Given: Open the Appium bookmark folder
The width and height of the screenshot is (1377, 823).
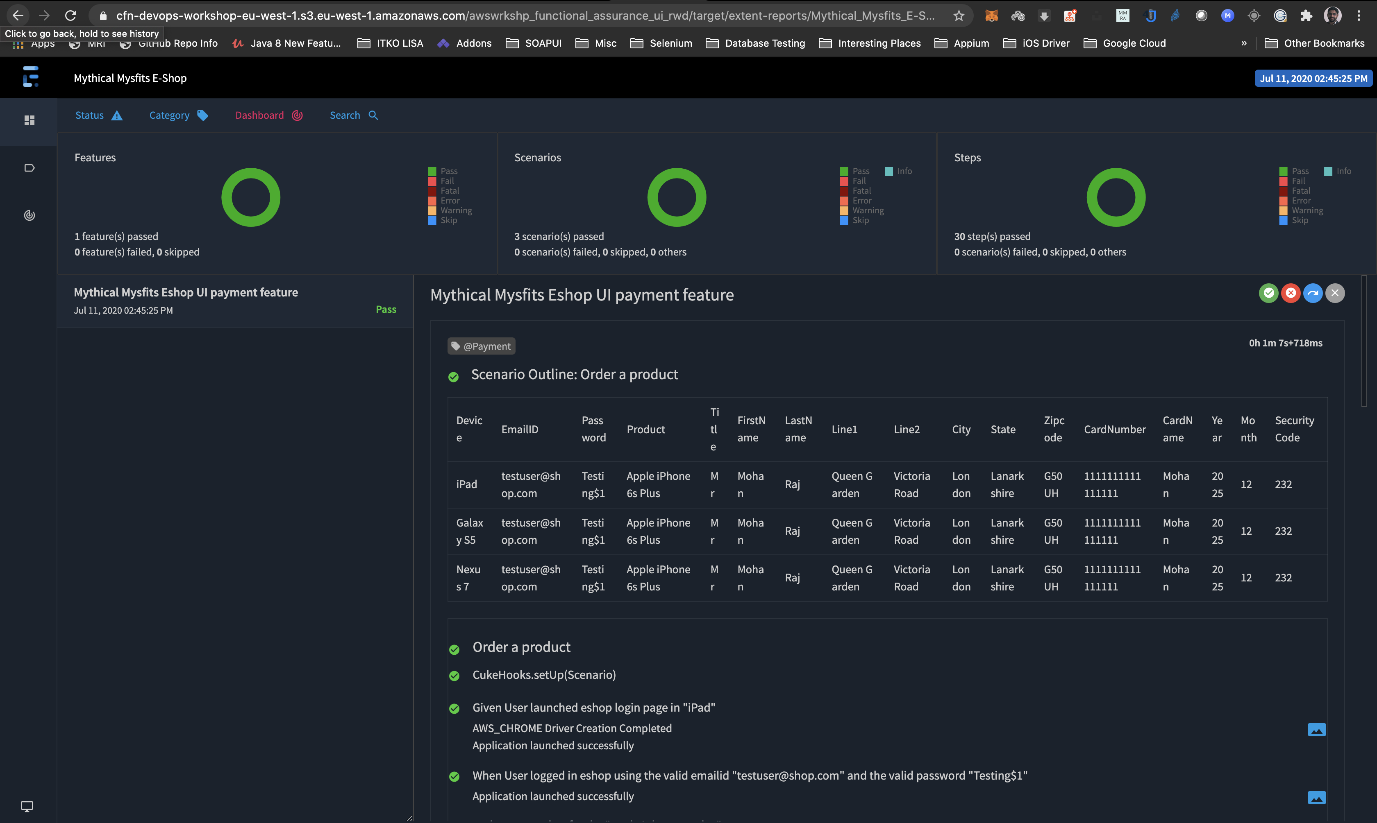Looking at the screenshot, I should (961, 43).
